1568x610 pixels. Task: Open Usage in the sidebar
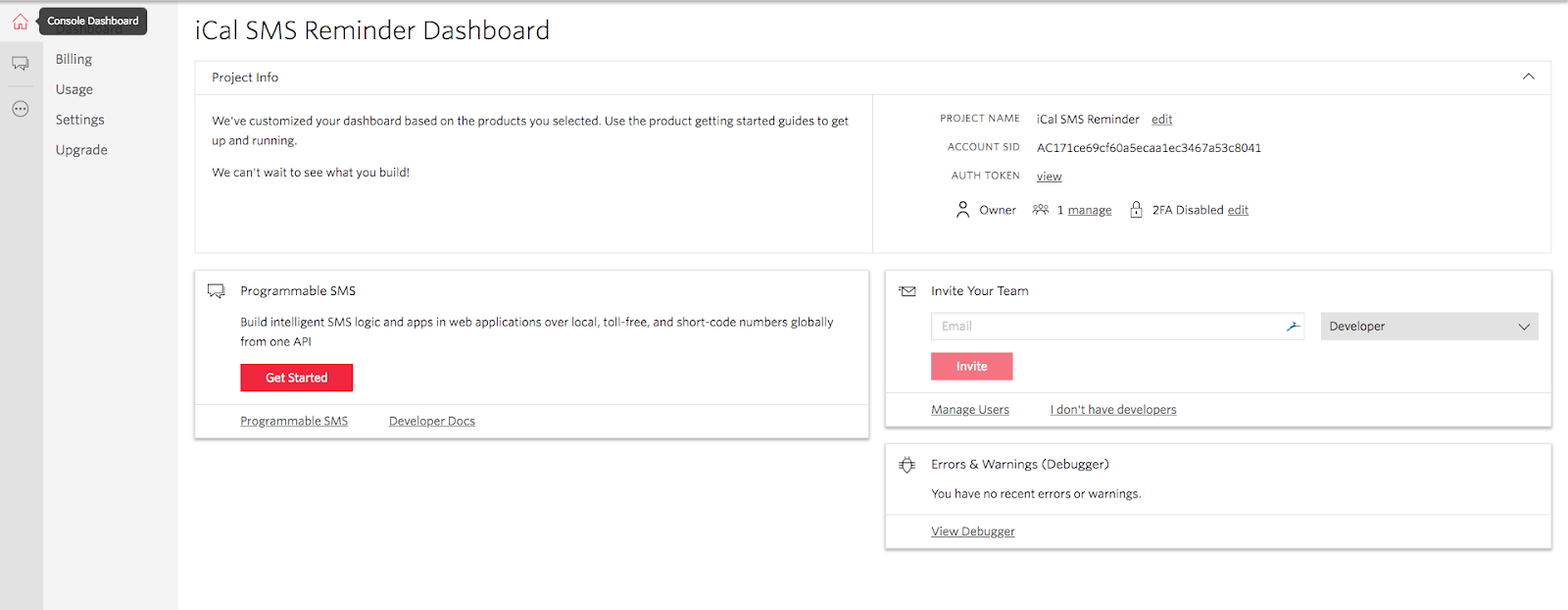[x=74, y=89]
